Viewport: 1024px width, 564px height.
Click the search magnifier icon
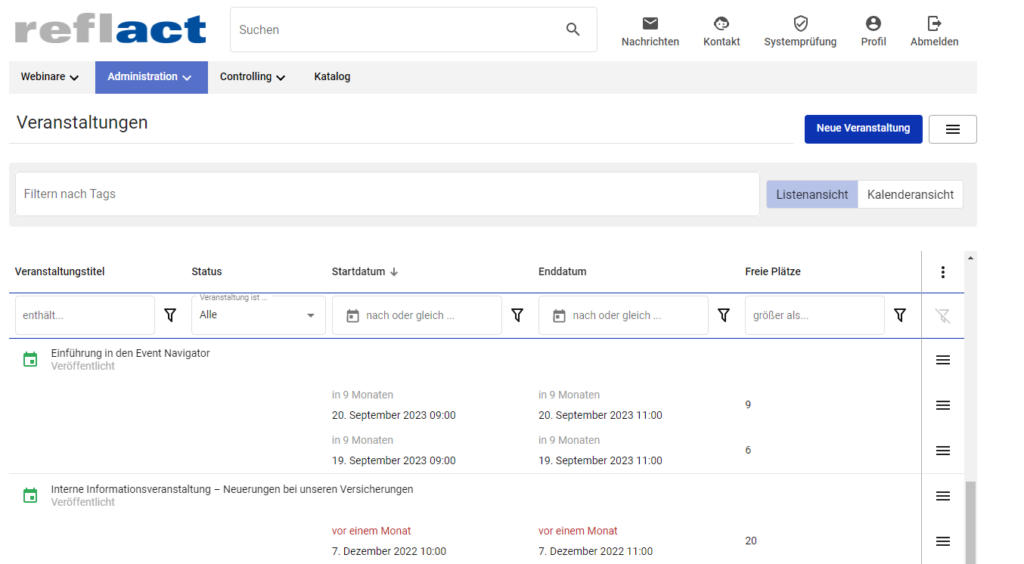pos(573,29)
